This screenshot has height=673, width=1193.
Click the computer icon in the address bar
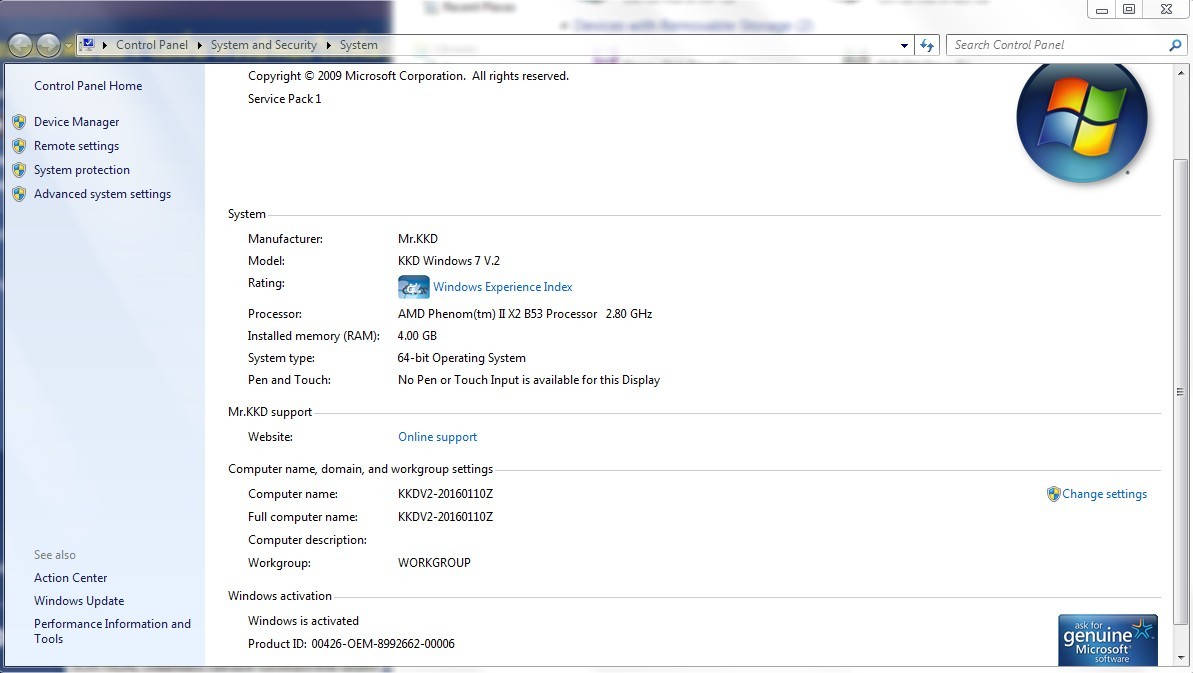point(87,45)
